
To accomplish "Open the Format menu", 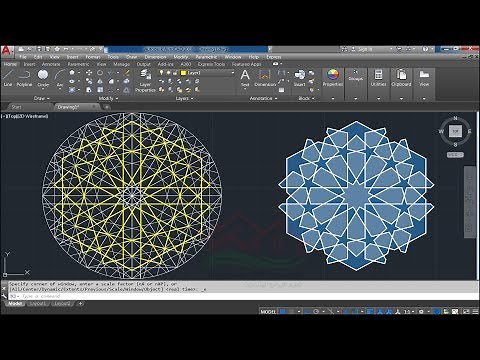I will point(93,57).
